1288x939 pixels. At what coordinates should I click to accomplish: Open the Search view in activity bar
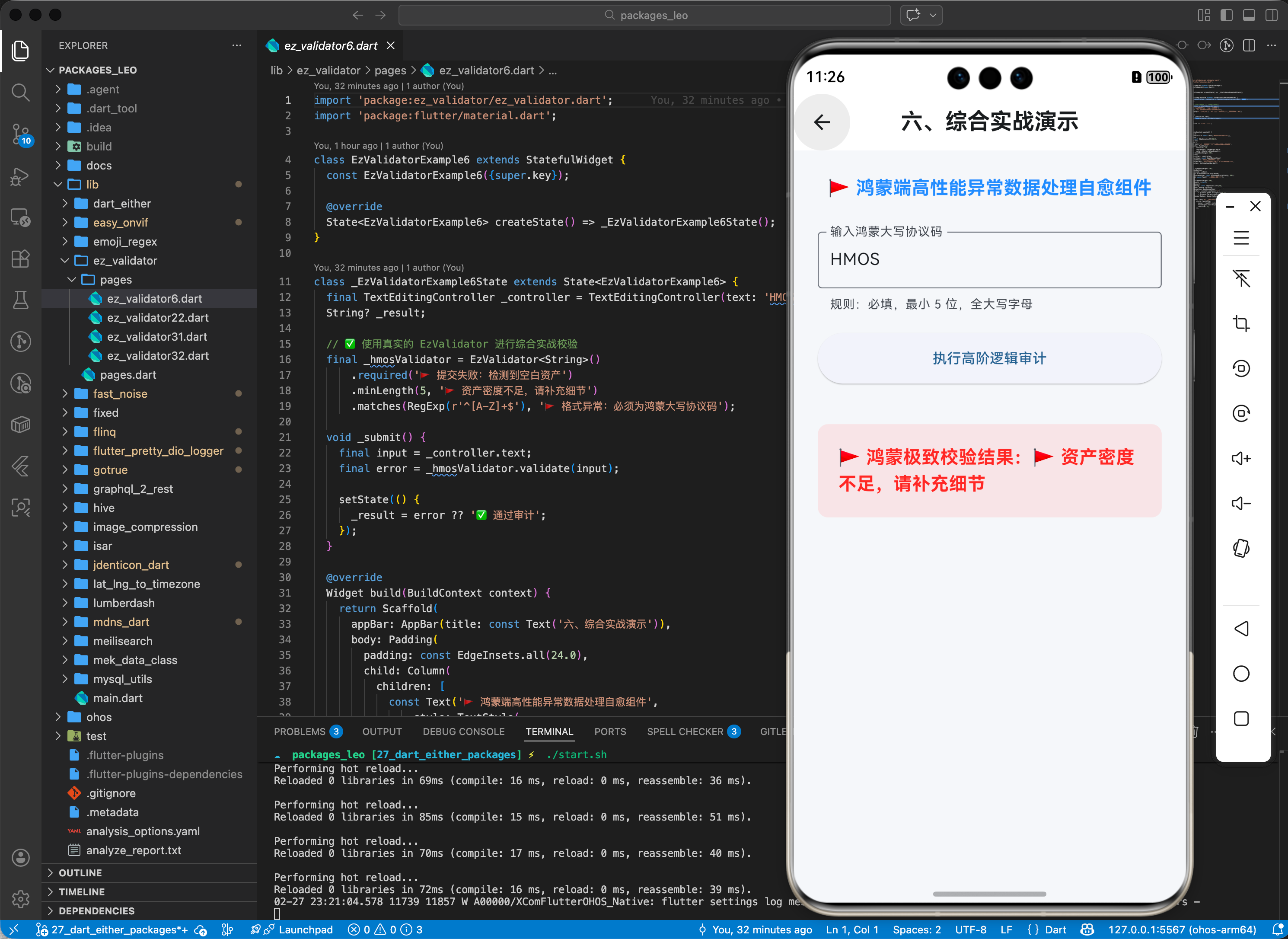[x=20, y=92]
